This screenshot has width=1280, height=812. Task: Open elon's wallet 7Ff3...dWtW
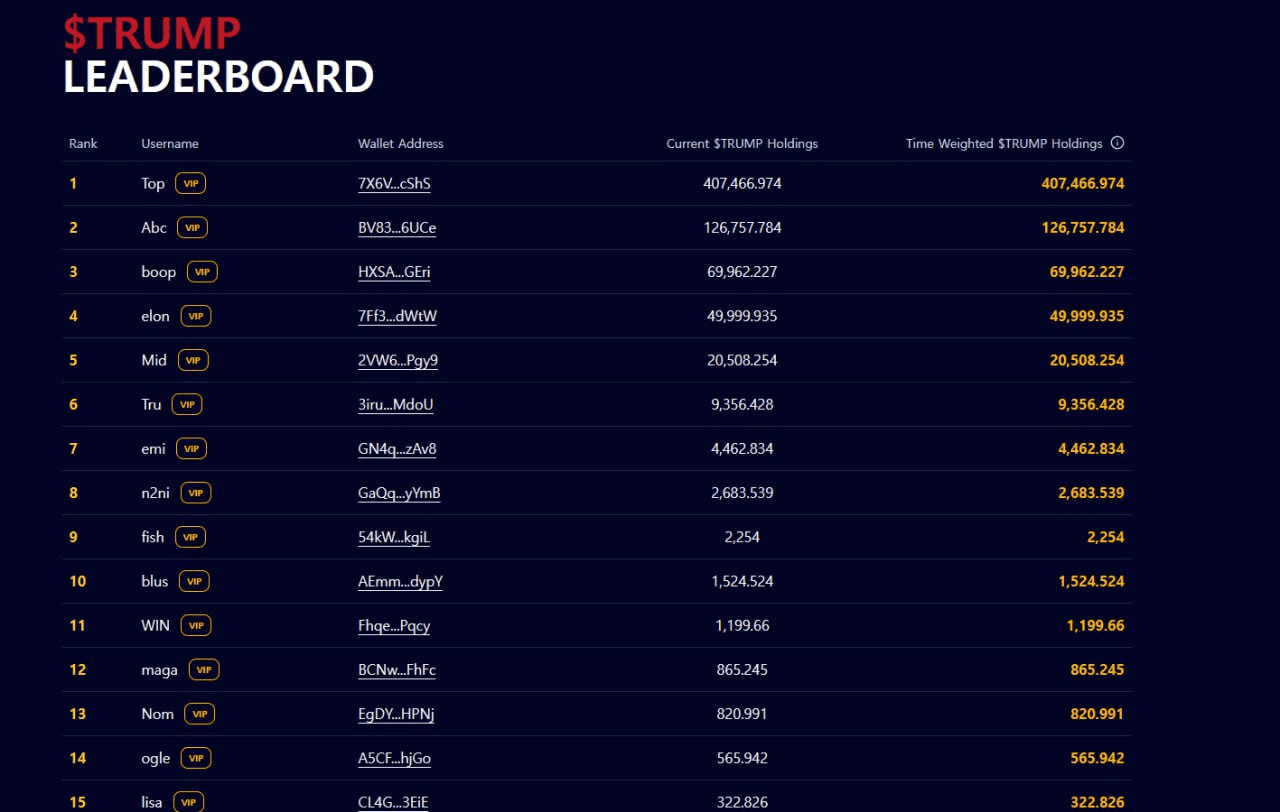397,316
